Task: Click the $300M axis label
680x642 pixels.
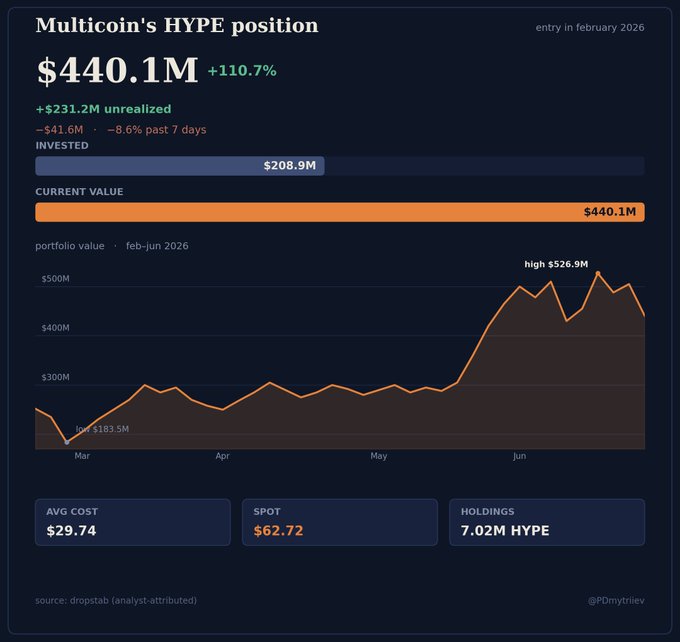Action: coord(56,377)
